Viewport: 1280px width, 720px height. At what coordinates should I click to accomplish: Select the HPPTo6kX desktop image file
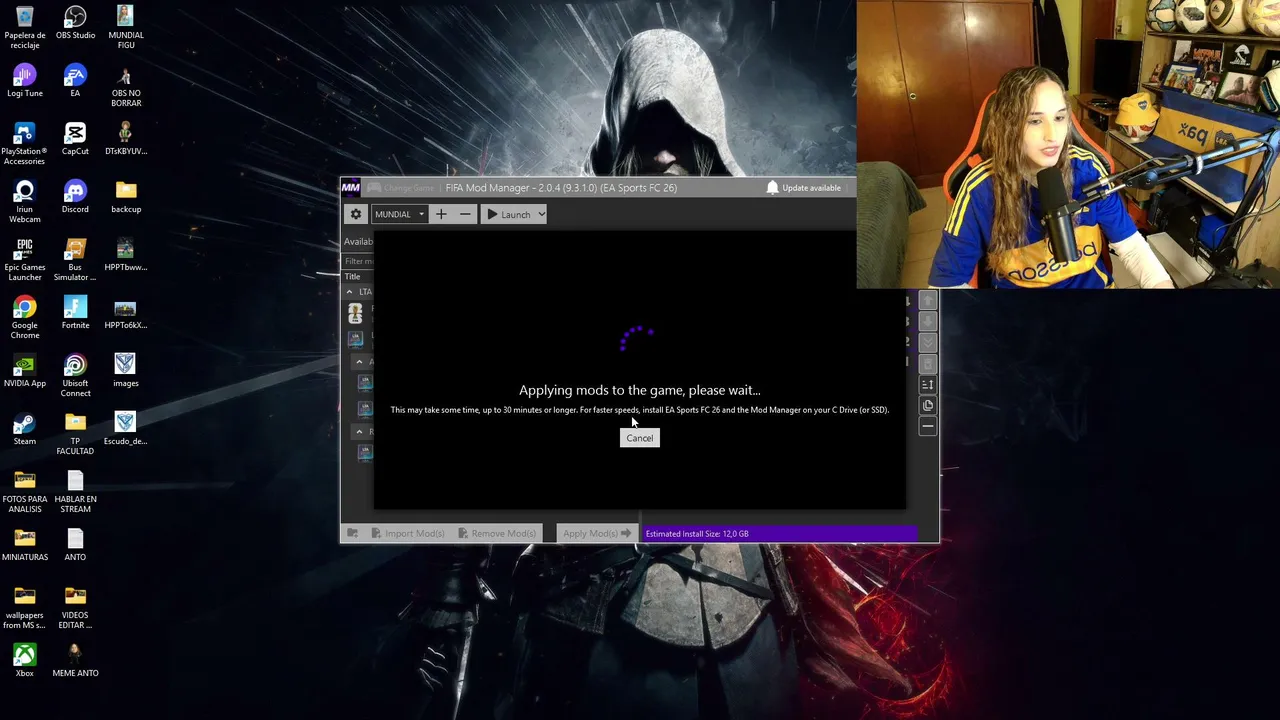pyautogui.click(x=125, y=314)
